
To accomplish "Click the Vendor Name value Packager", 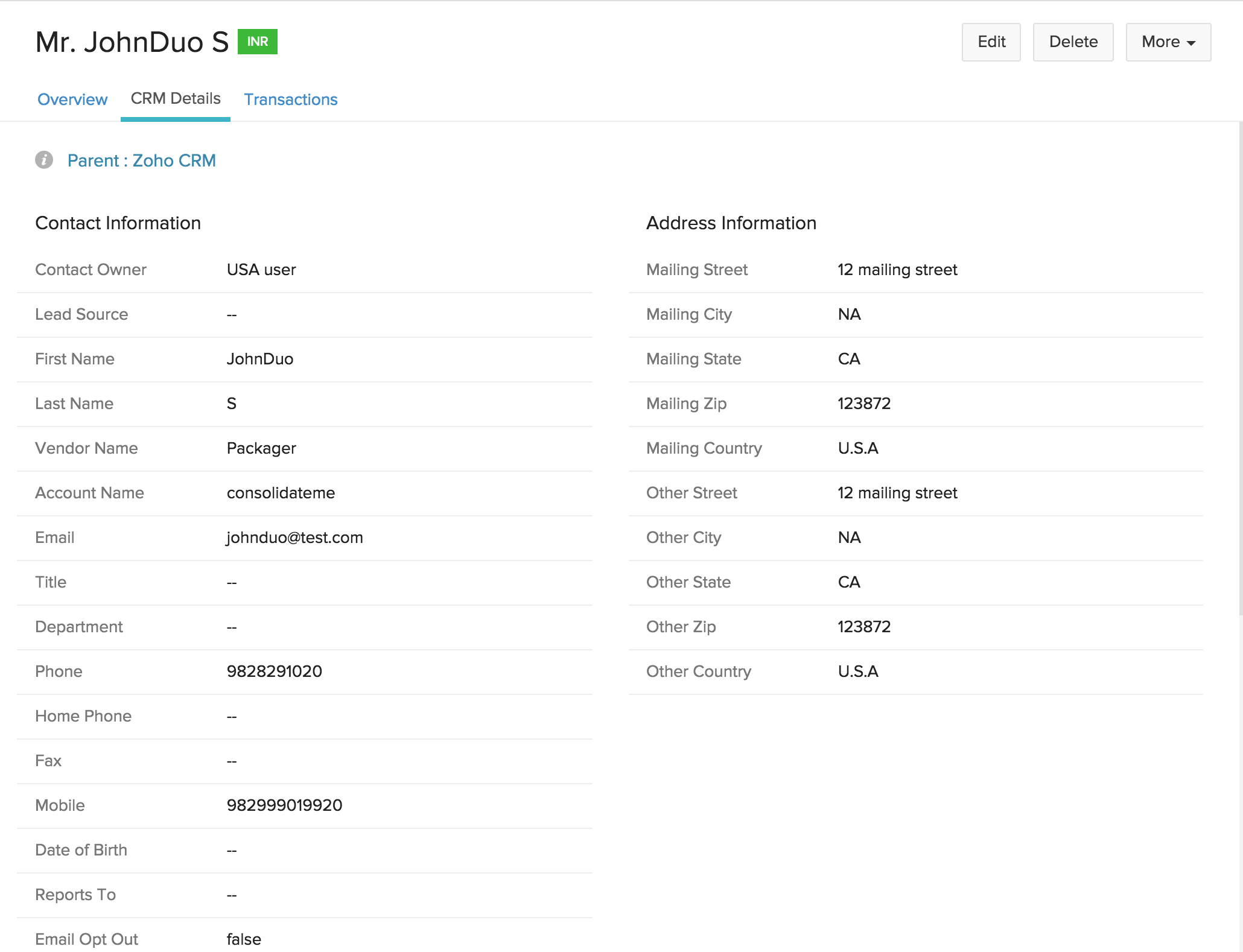I will pos(261,448).
